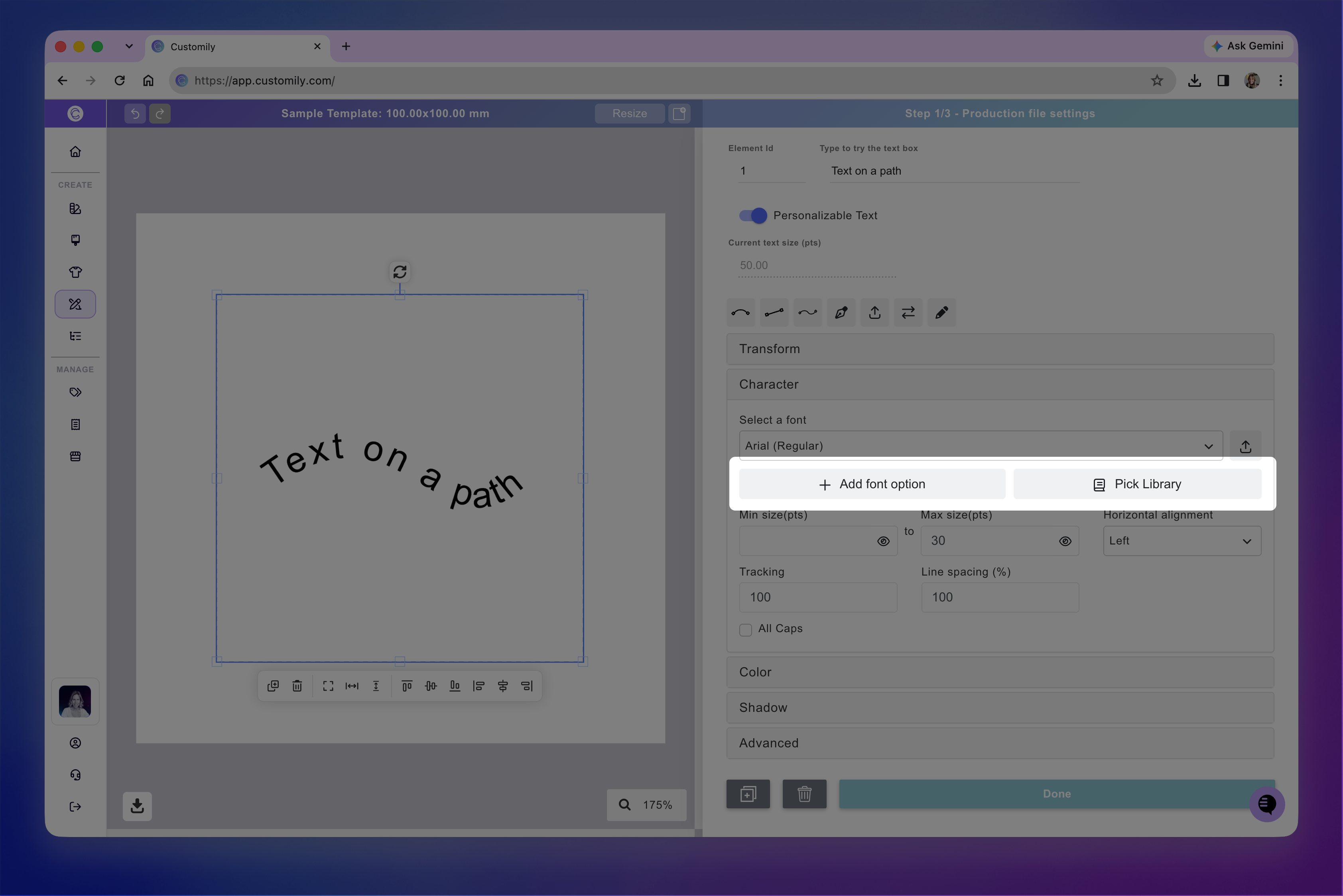Click the fit-to-canvas brackets icon
This screenshot has height=896, width=1343.
(x=328, y=686)
